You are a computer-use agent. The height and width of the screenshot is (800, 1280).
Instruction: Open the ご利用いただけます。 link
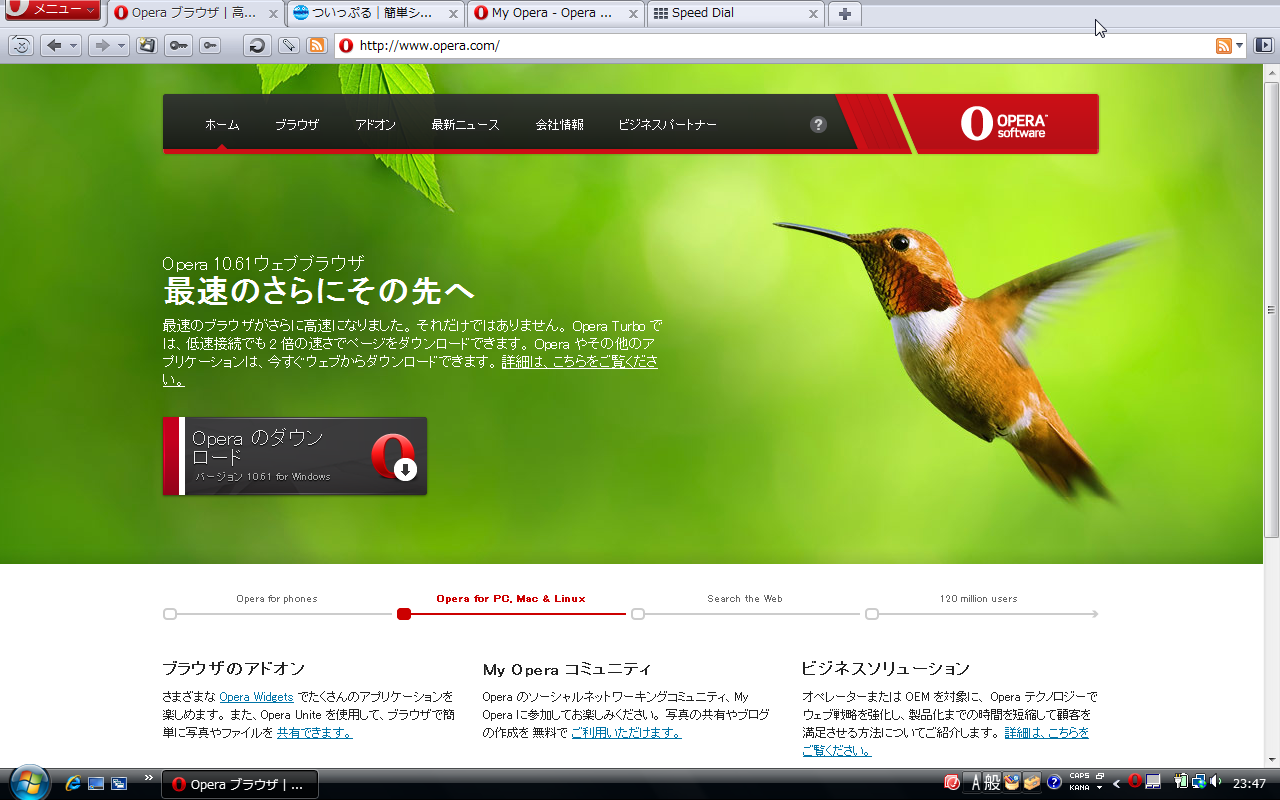pyautogui.click(x=626, y=733)
